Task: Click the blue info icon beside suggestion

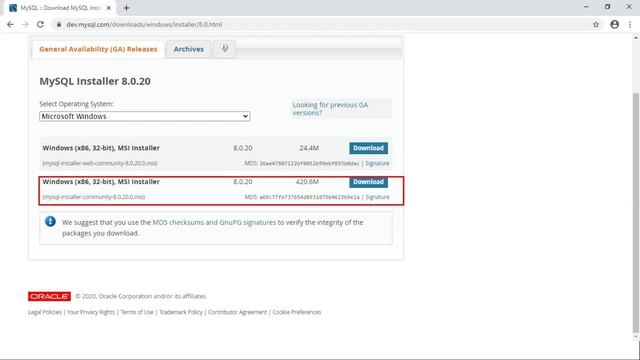Action: coord(50,221)
